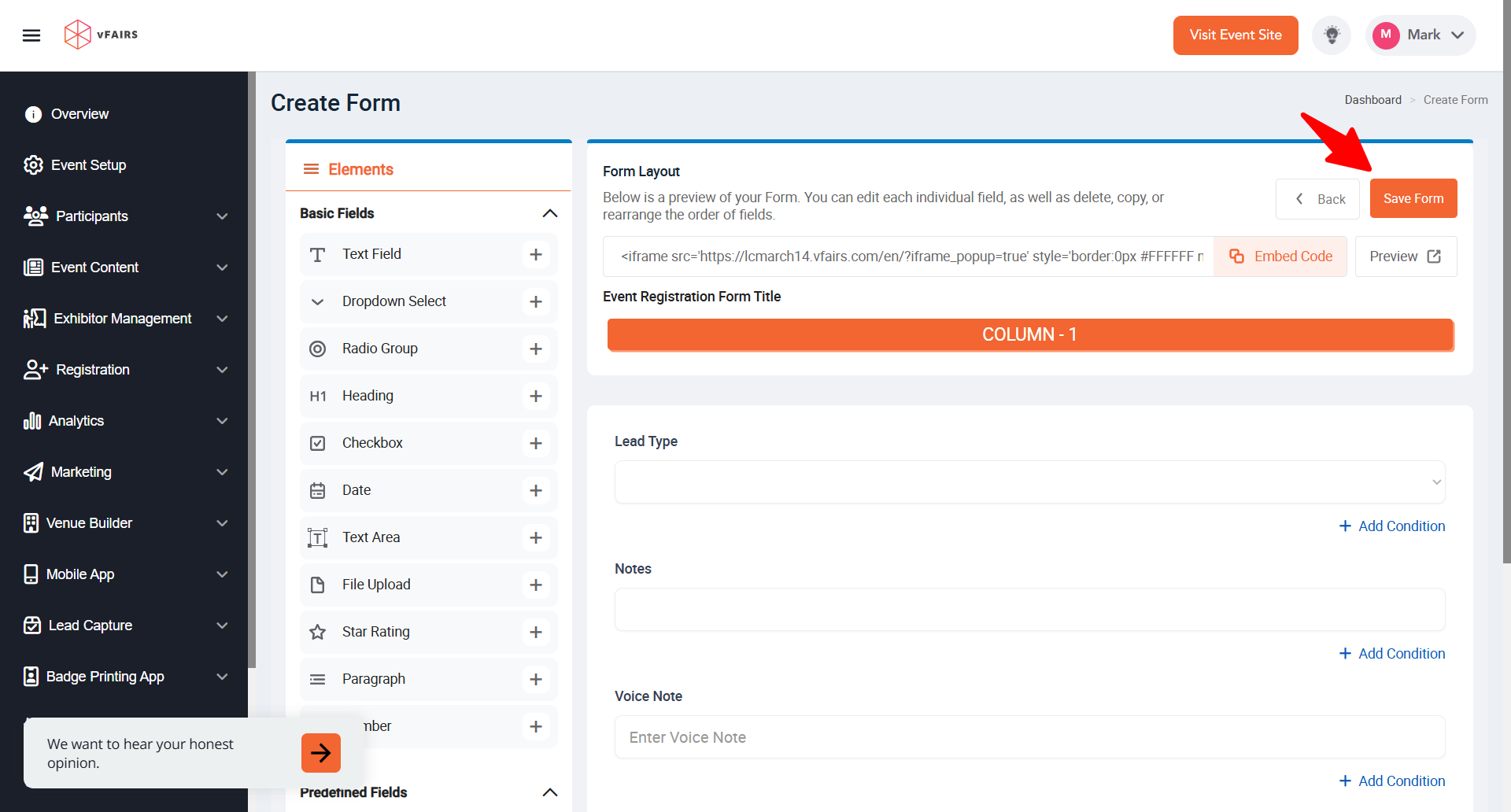Add a Date element
The image size is (1511, 812).
(536, 490)
